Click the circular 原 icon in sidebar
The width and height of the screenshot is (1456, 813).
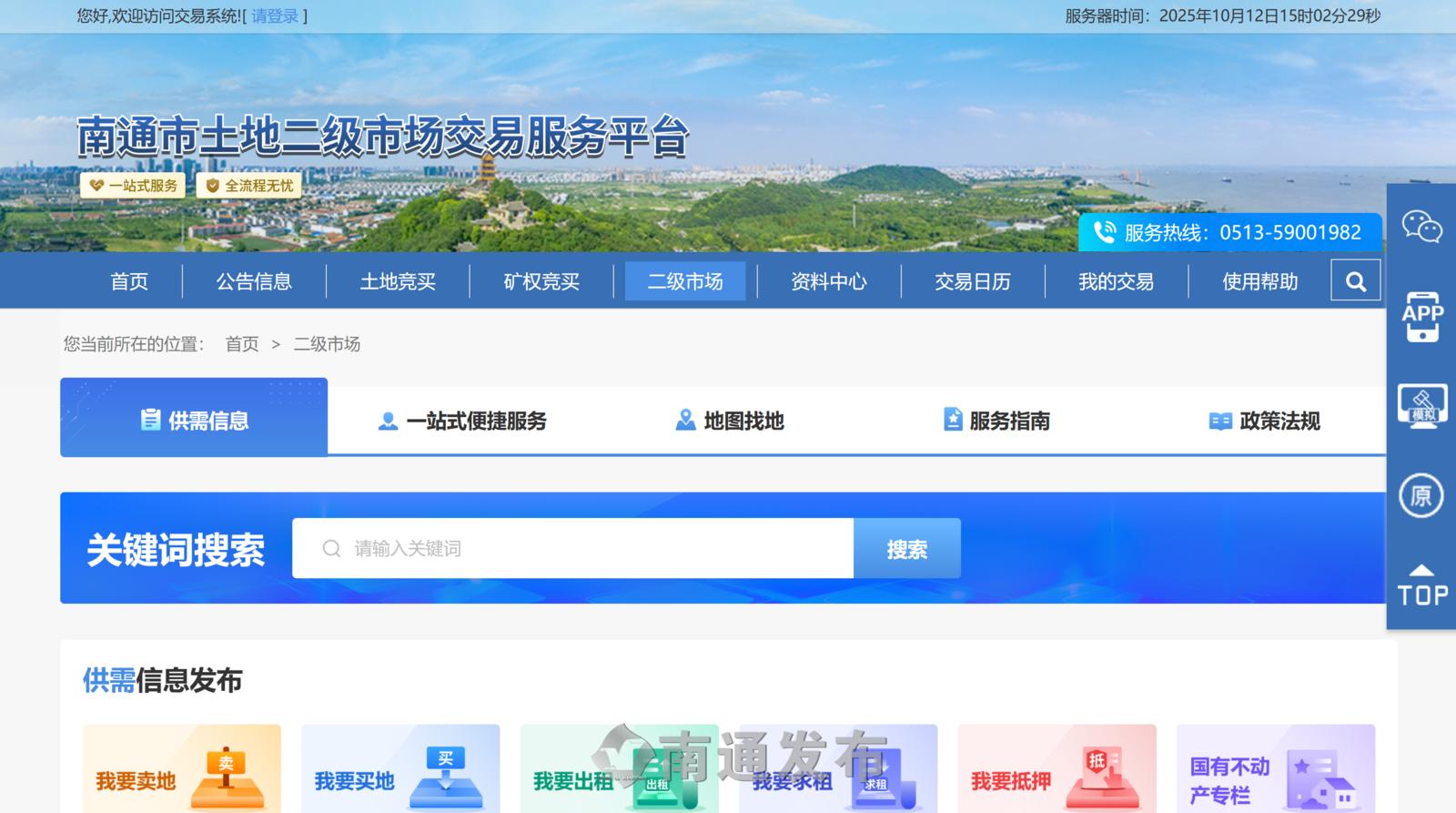pyautogui.click(x=1421, y=496)
